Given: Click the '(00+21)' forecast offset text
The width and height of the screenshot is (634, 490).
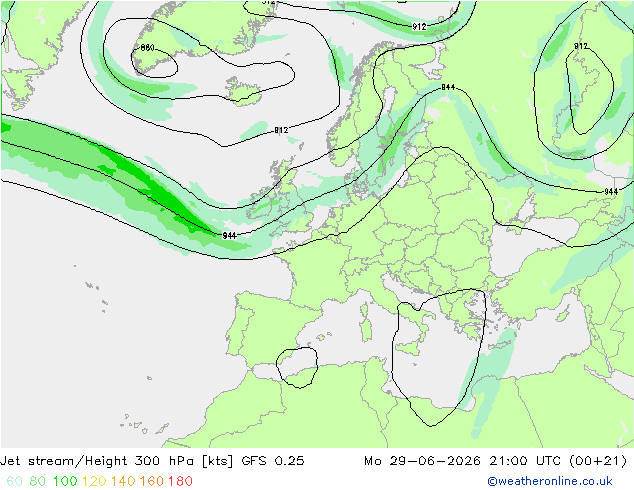Looking at the screenshot, I should tap(598, 461).
